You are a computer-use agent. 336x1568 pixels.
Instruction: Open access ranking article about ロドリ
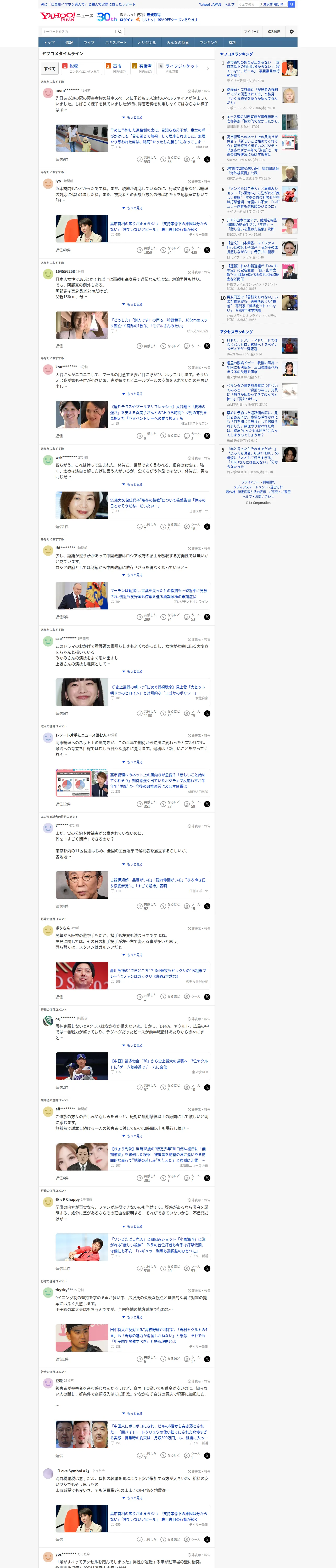pyautogui.click(x=253, y=344)
